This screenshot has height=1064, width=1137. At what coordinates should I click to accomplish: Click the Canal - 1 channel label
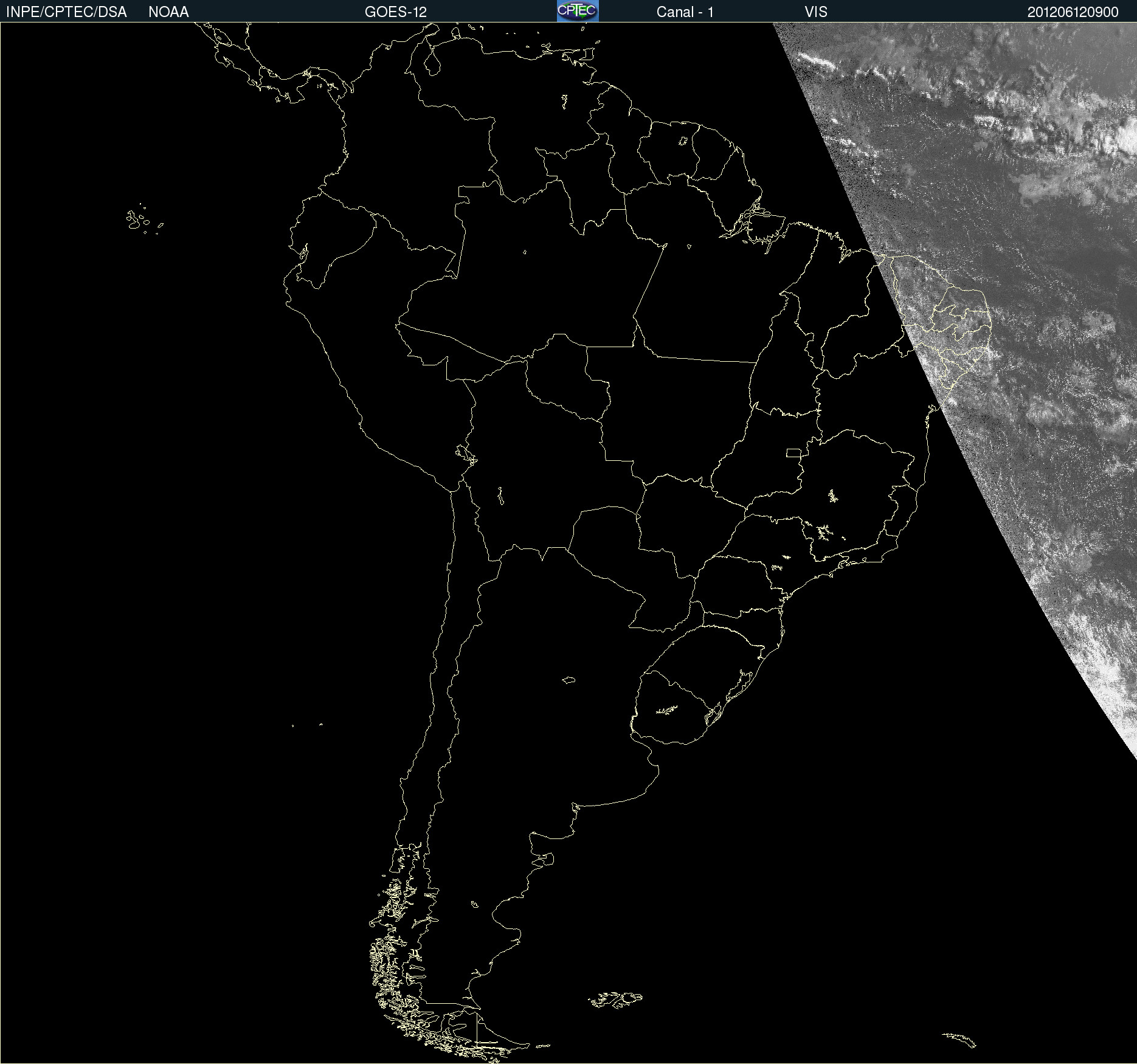(685, 12)
